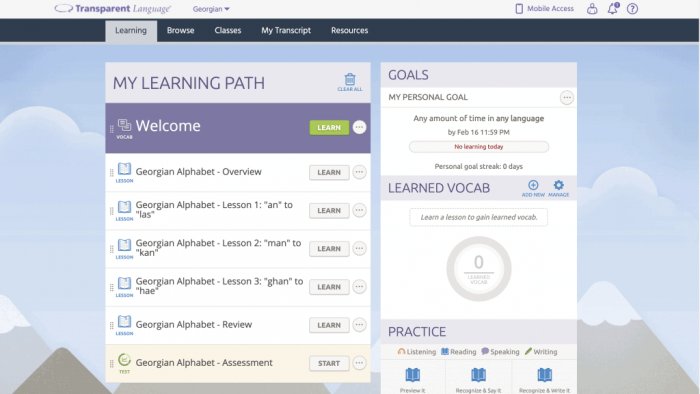The height and width of the screenshot is (394, 700).
Task: Open more options for Lesson 3 row
Action: (359, 286)
